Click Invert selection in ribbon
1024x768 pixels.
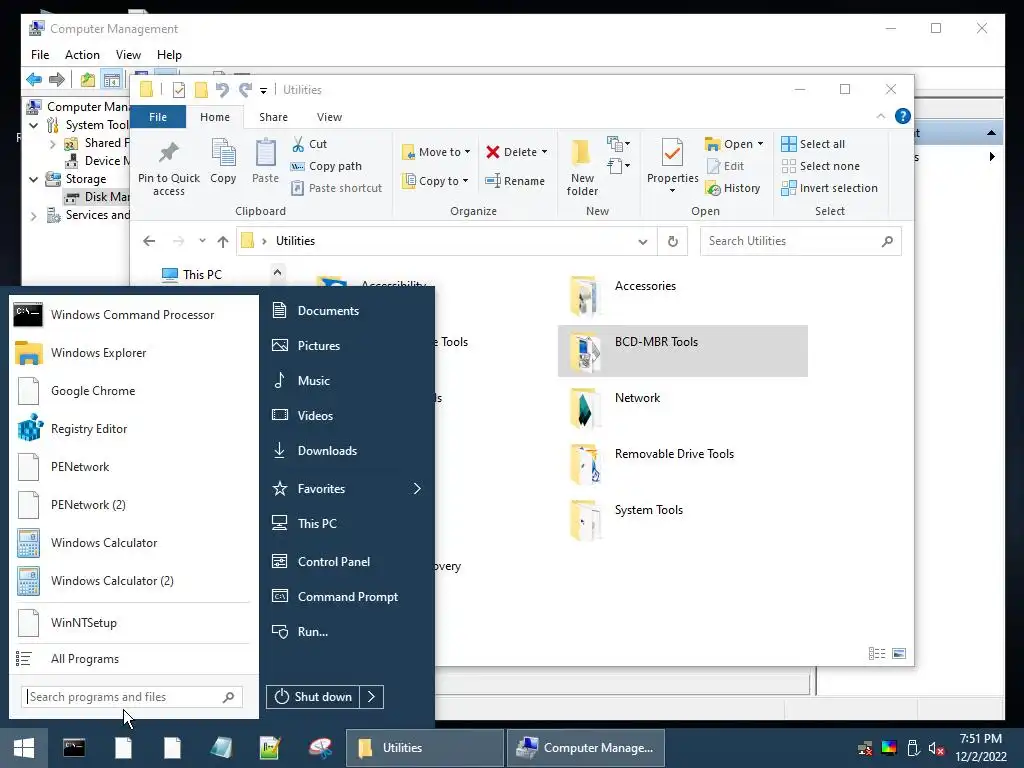(x=829, y=188)
